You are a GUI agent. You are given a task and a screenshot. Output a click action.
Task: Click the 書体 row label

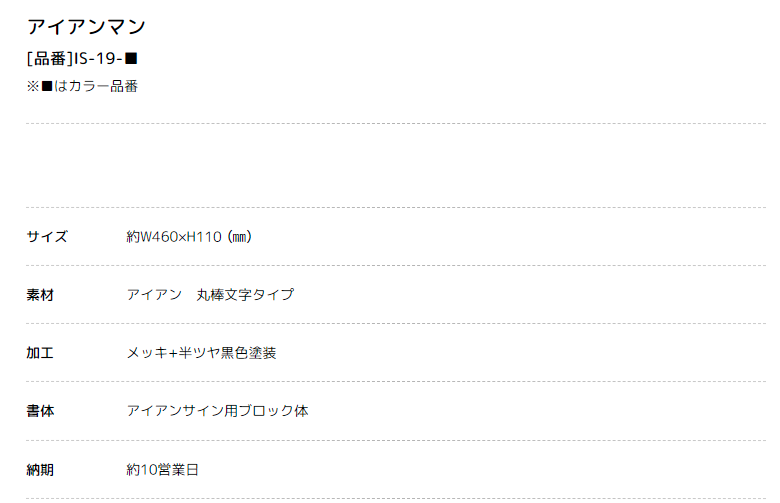pyautogui.click(x=40, y=411)
